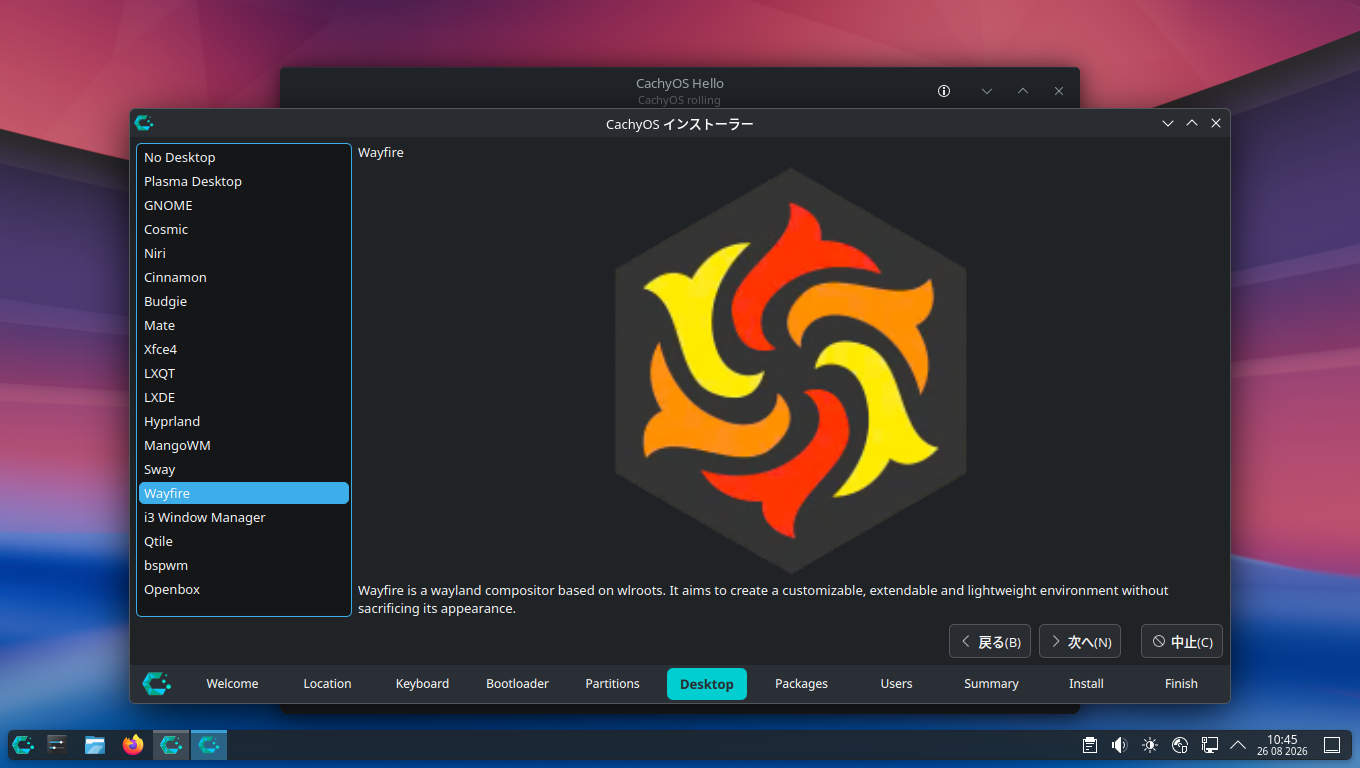Click the CachyOS Hello window title
This screenshot has height=768, width=1360.
[680, 84]
